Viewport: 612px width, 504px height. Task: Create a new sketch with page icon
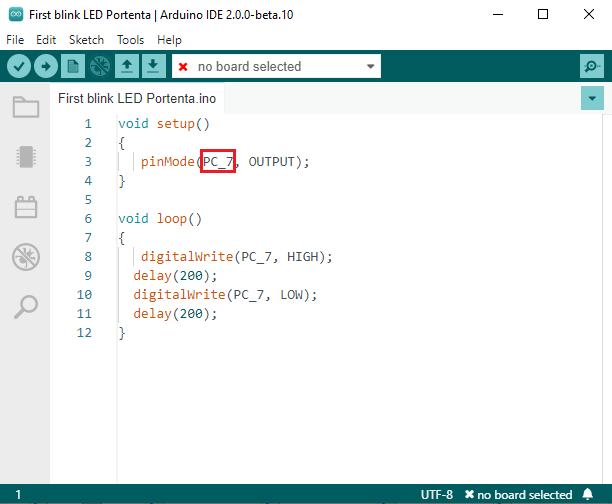(x=73, y=66)
